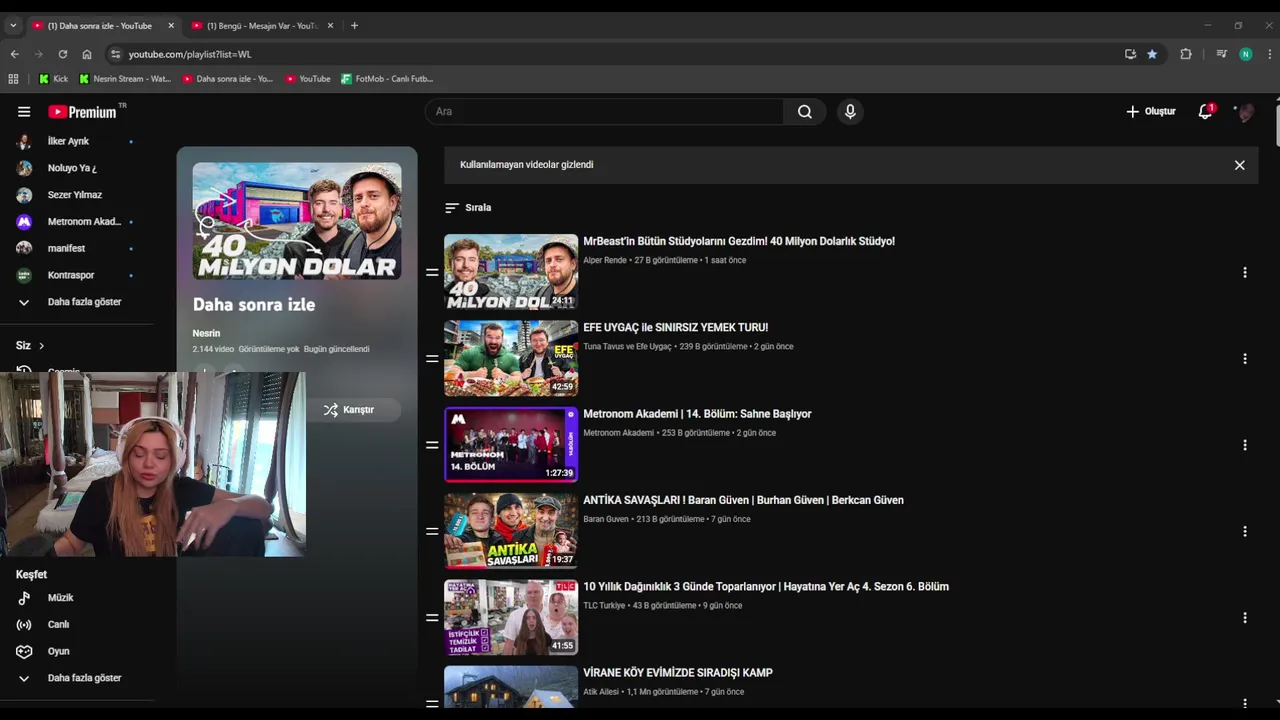Grab reorder handle of ANTİKA SAVAŞLARI video
The width and height of the screenshot is (1280, 720).
[432, 531]
